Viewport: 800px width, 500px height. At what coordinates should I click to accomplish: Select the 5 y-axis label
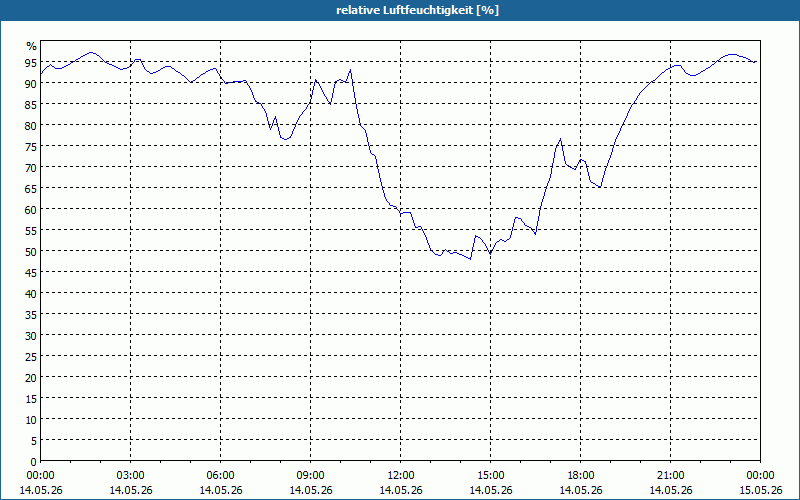coord(34,441)
